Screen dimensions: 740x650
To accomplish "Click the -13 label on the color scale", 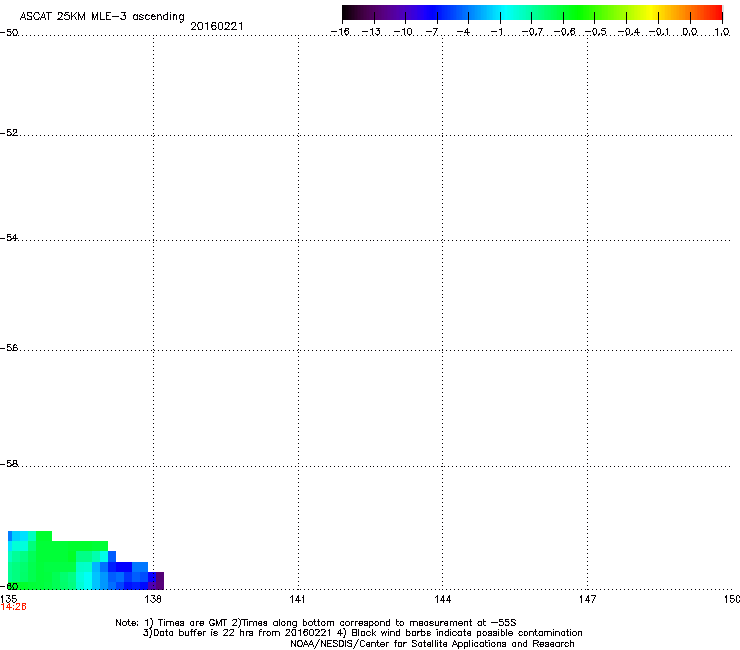I will [371, 32].
